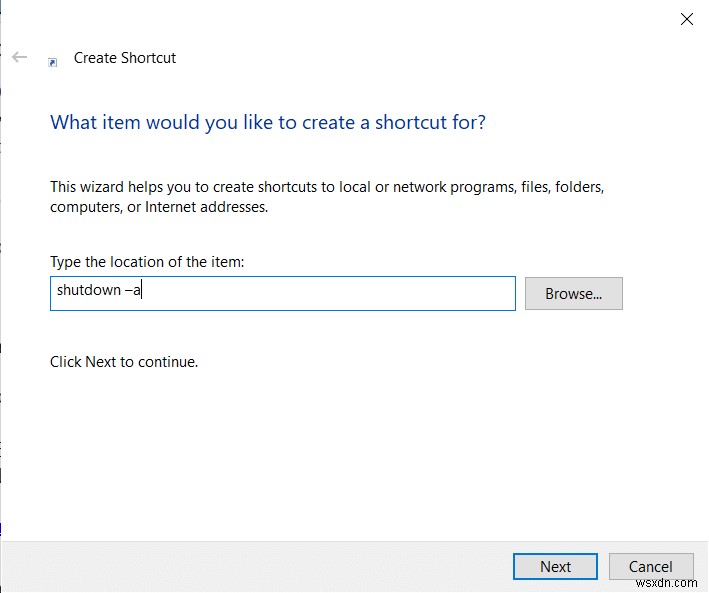Click the "Create Shortcut" window title text
The width and height of the screenshot is (709, 593).
[x=125, y=58]
